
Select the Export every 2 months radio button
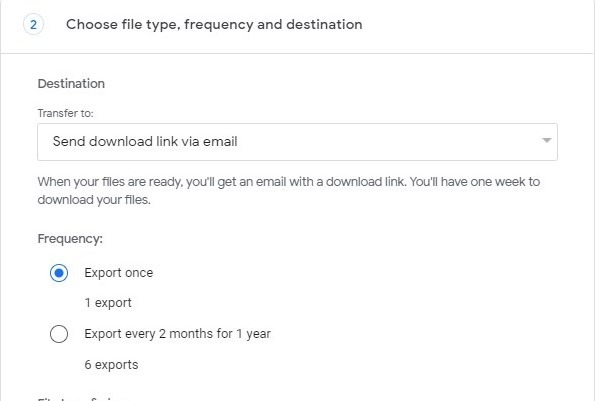coord(59,334)
